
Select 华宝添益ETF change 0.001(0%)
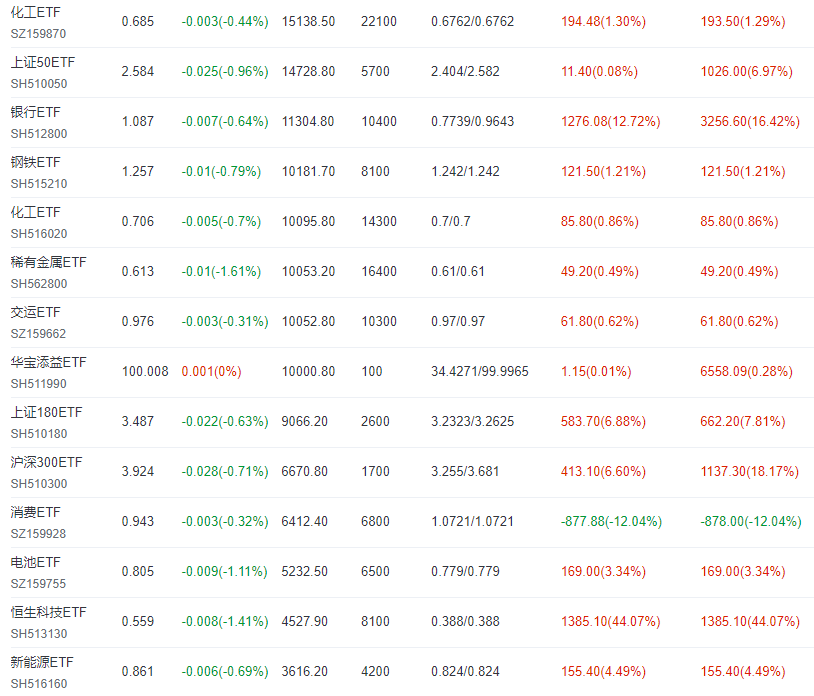click(x=211, y=372)
